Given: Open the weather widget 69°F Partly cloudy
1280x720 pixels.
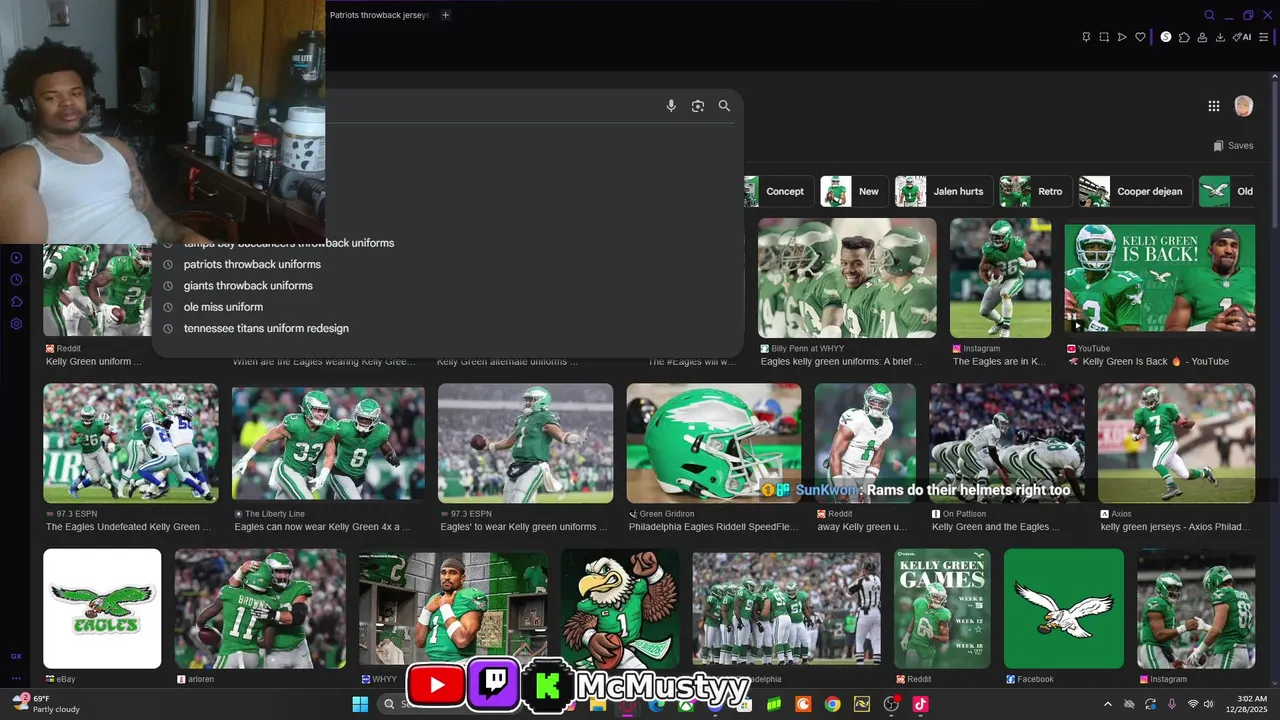Looking at the screenshot, I should [x=45, y=704].
